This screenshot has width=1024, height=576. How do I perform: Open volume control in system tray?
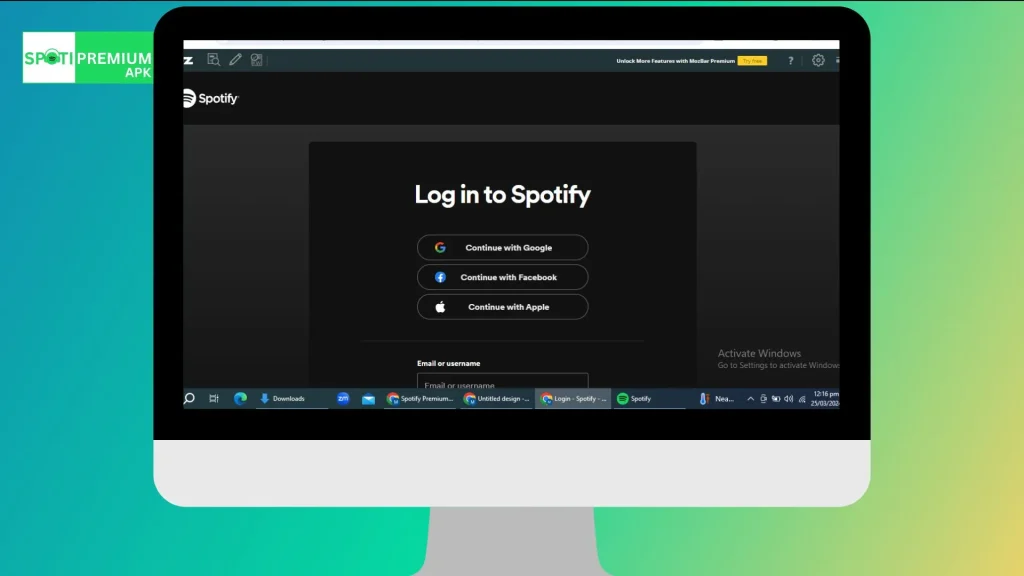[789, 398]
